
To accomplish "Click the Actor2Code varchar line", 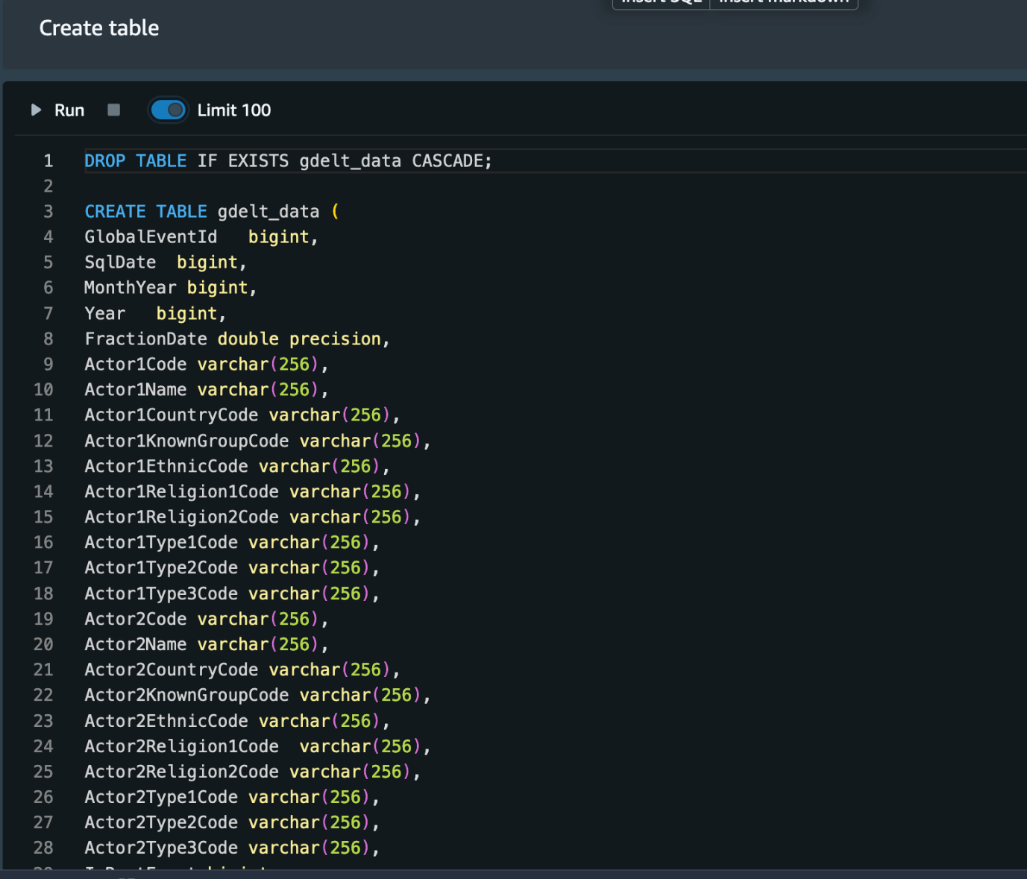I will (206, 619).
